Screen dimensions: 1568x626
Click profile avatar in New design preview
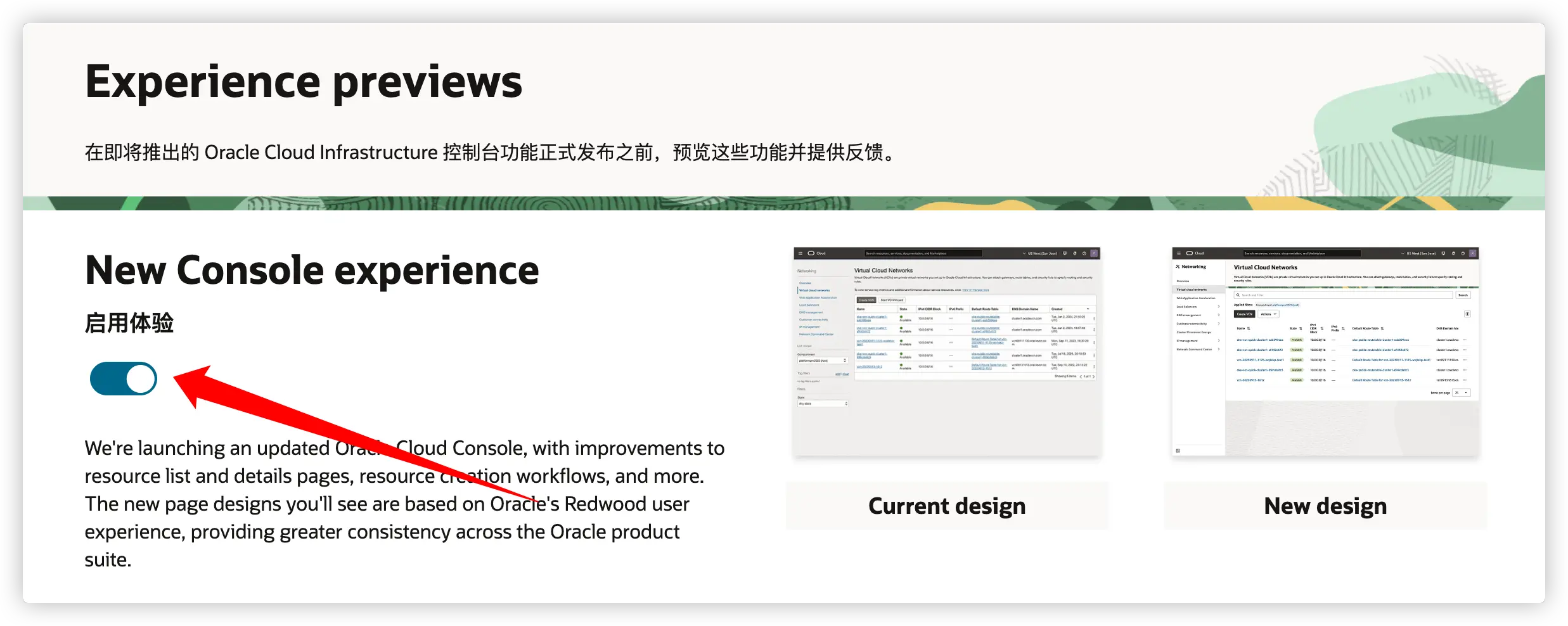1473,253
